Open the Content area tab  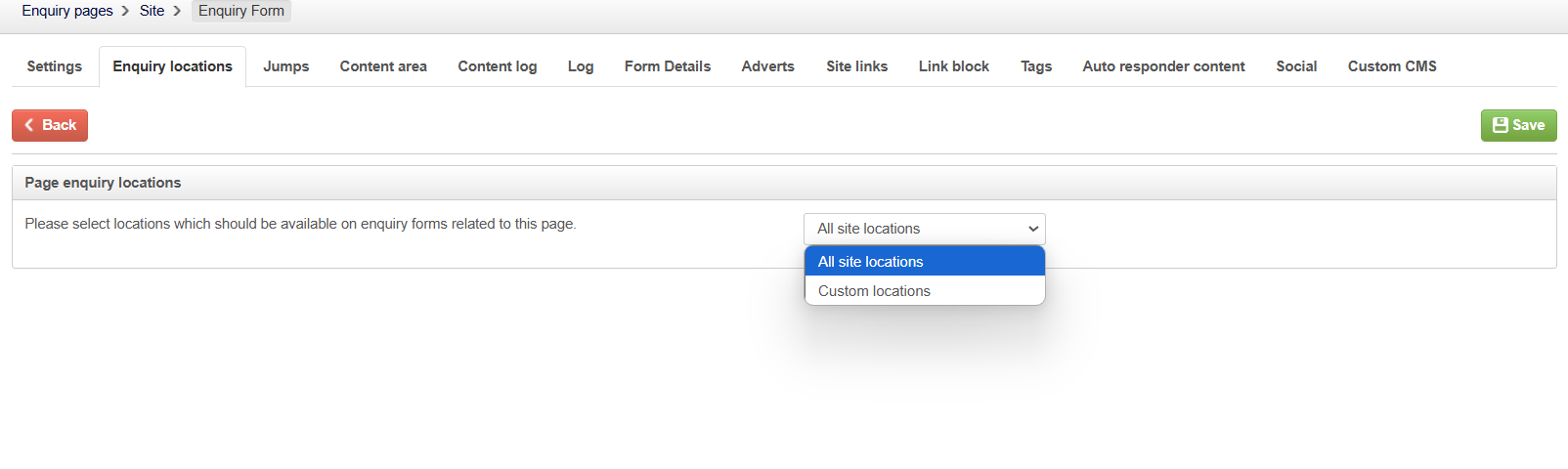pos(383,66)
